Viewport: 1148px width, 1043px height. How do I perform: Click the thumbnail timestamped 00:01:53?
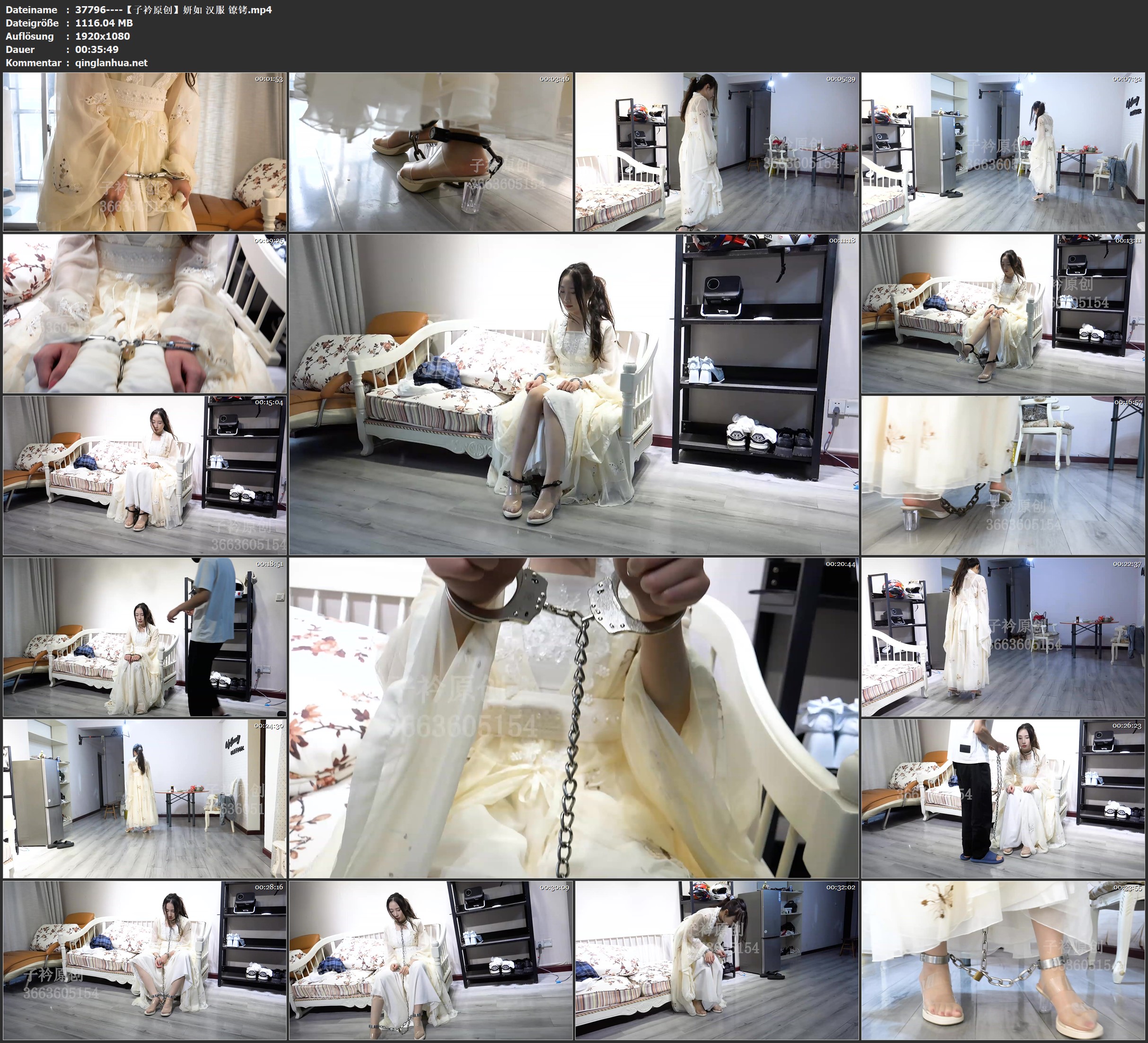pos(145,152)
